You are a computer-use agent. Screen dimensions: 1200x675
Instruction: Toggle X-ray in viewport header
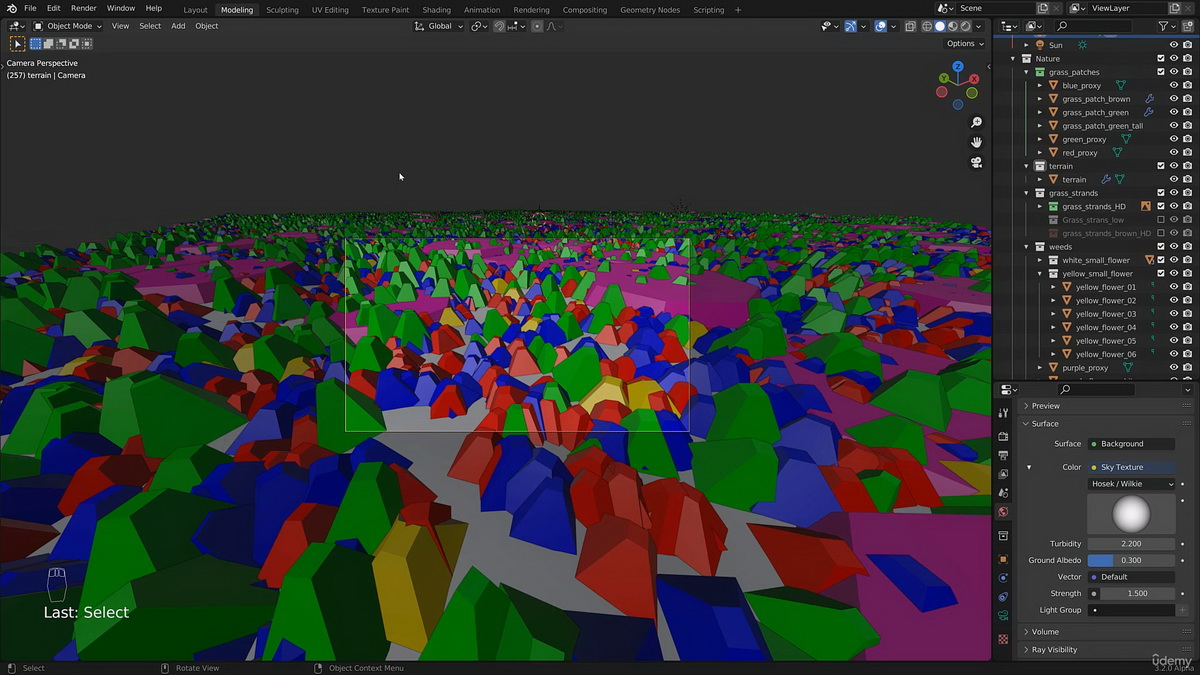(x=910, y=26)
